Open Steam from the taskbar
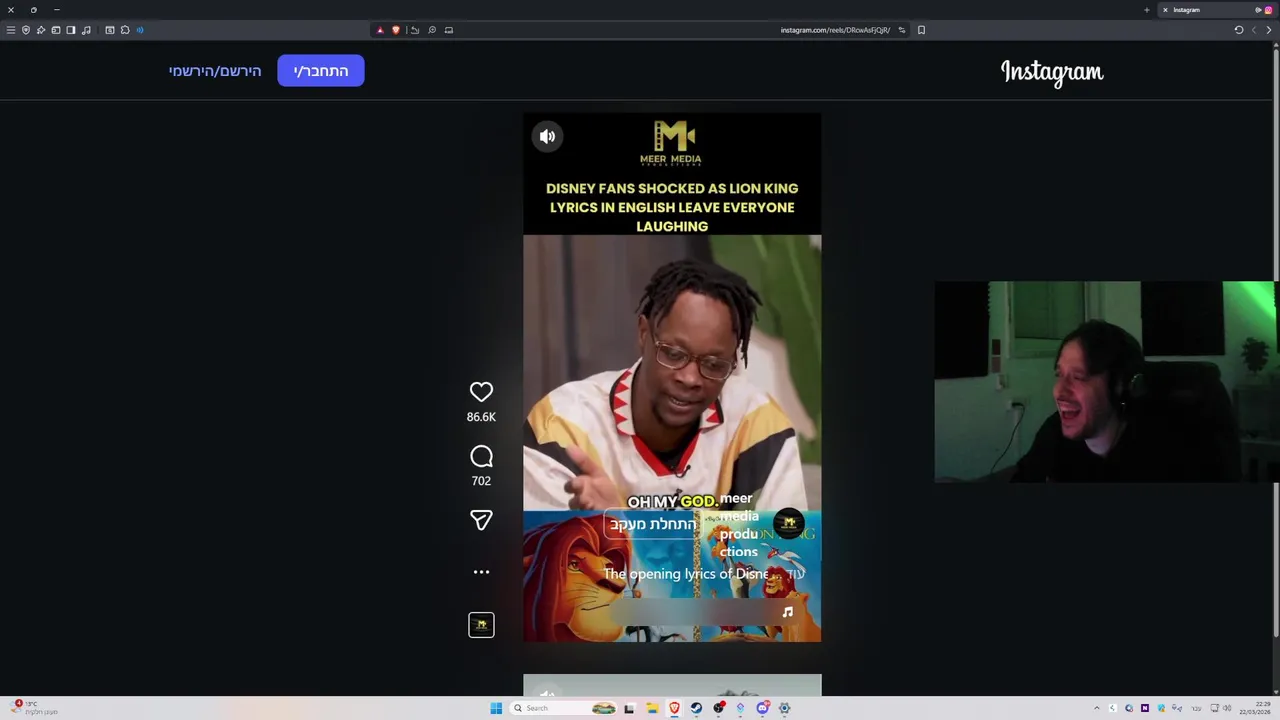The image size is (1280, 720). 696,708
